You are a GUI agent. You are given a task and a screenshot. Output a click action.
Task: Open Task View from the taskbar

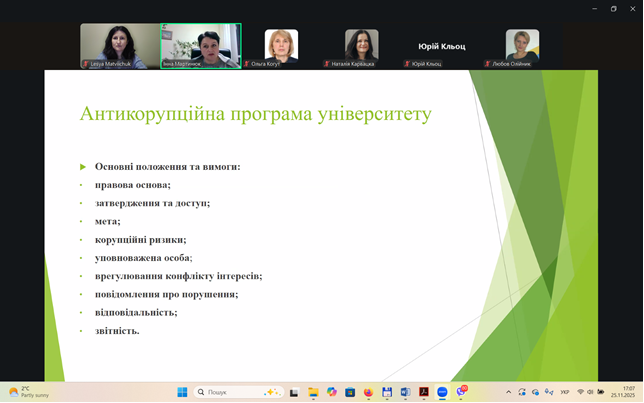295,392
